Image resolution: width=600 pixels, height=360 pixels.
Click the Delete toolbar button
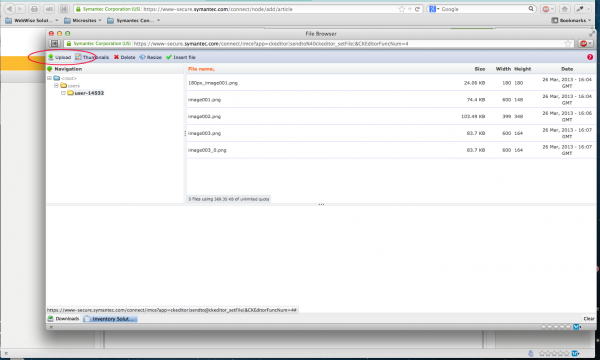tap(124, 57)
